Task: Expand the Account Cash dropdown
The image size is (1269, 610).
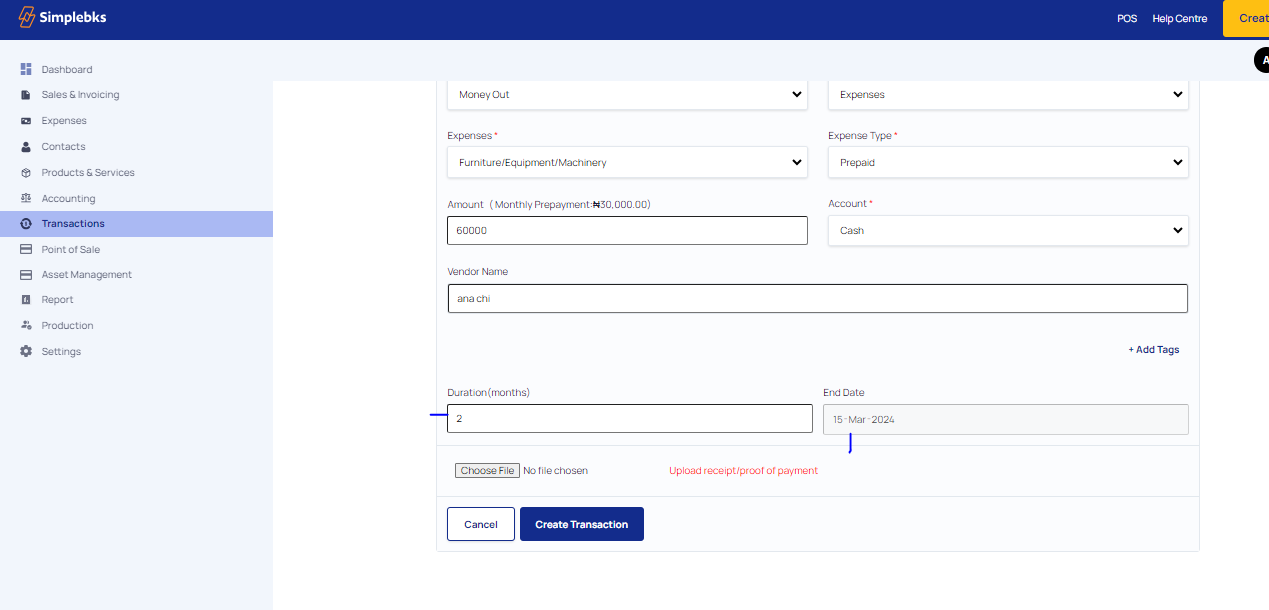Action: pos(1008,230)
